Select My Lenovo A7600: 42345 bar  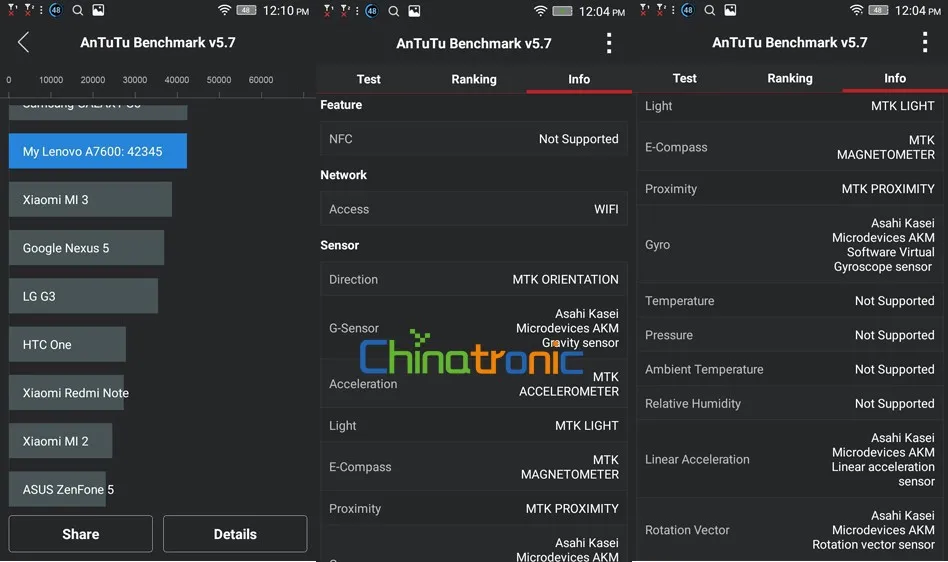pos(98,151)
